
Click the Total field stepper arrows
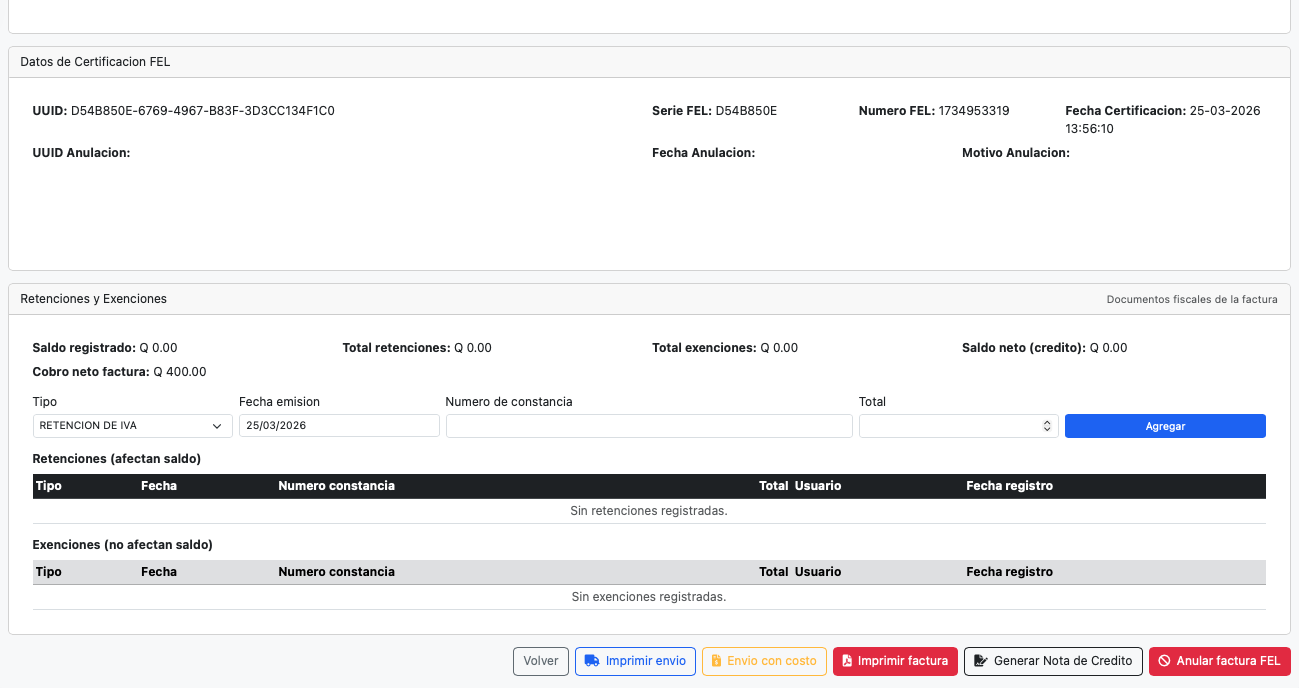pyautogui.click(x=1047, y=426)
